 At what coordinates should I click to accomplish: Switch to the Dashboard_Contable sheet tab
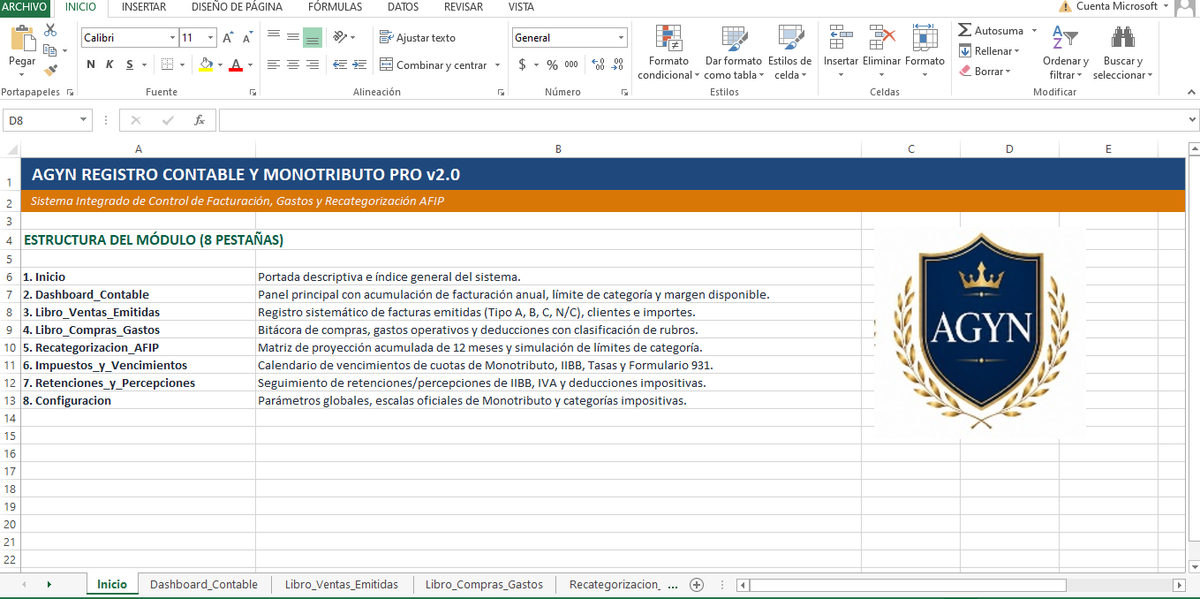[x=204, y=584]
